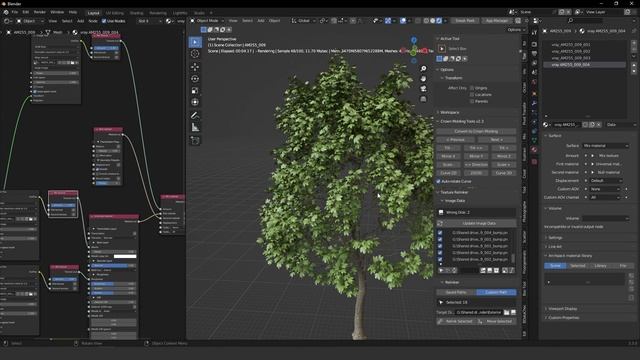
Task: Click the Target Dir path input field
Action: click(478, 312)
